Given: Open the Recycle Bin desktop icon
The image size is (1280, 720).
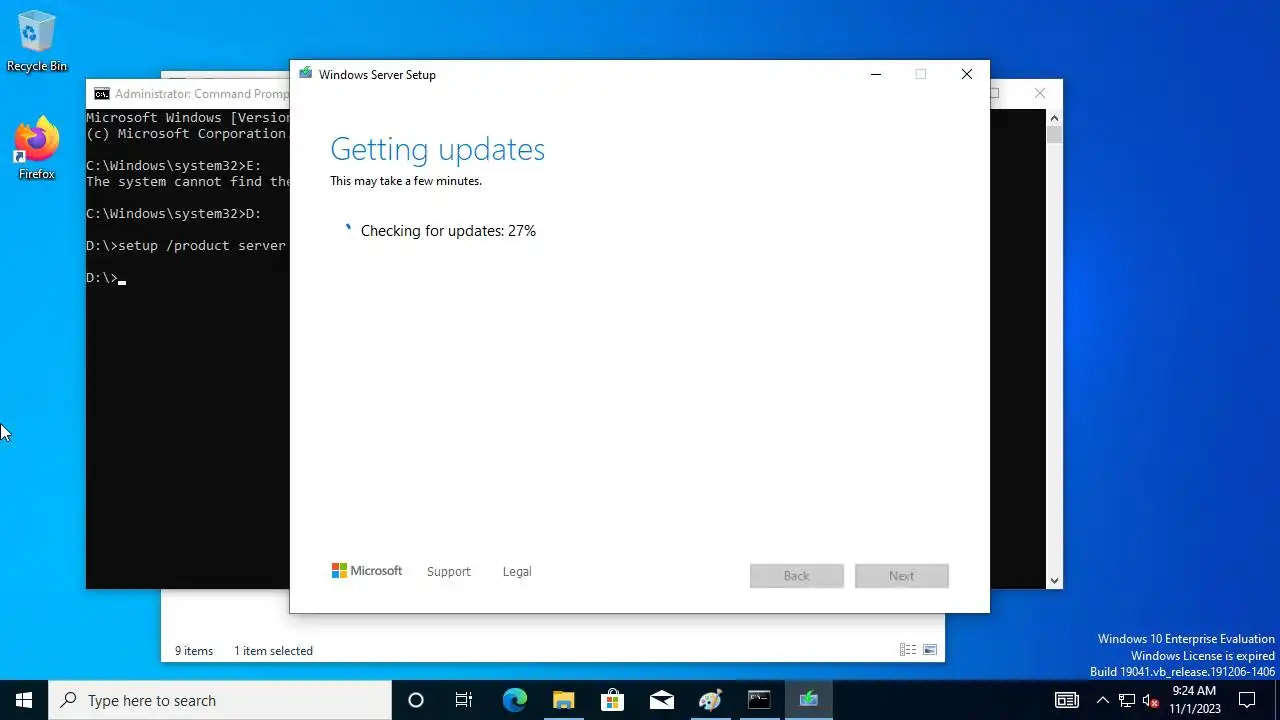Looking at the screenshot, I should 37,41.
